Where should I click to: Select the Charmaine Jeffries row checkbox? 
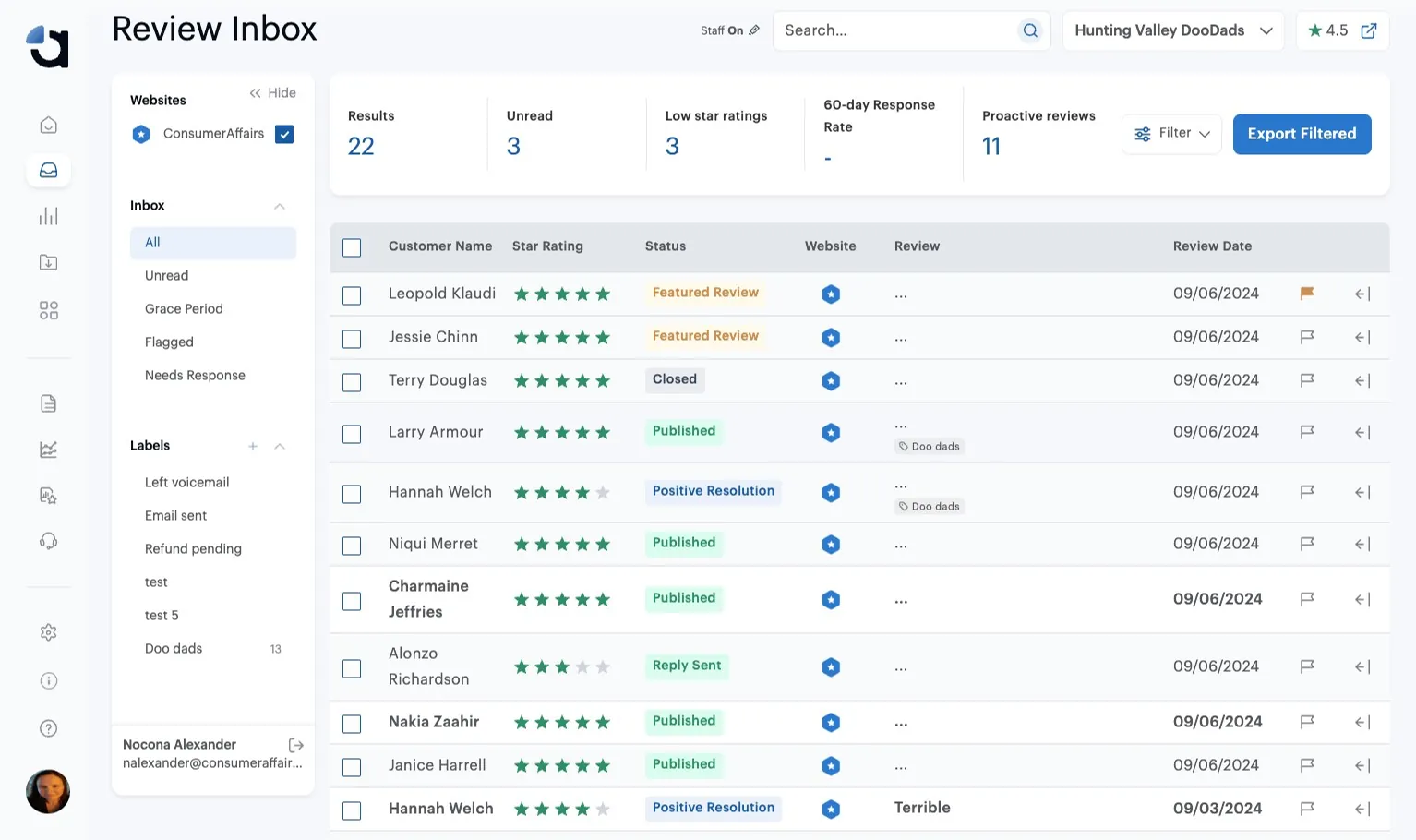pos(352,601)
